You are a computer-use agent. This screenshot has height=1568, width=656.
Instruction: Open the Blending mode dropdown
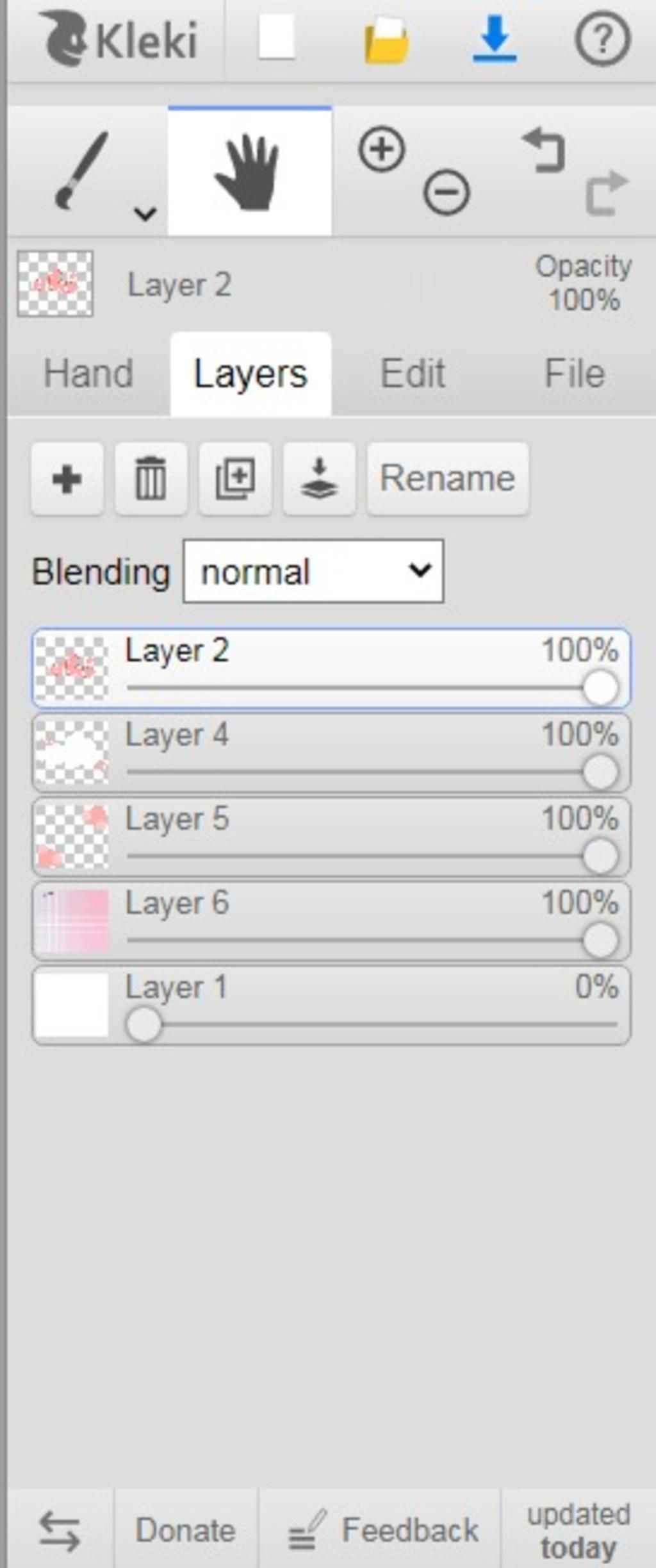[313, 571]
